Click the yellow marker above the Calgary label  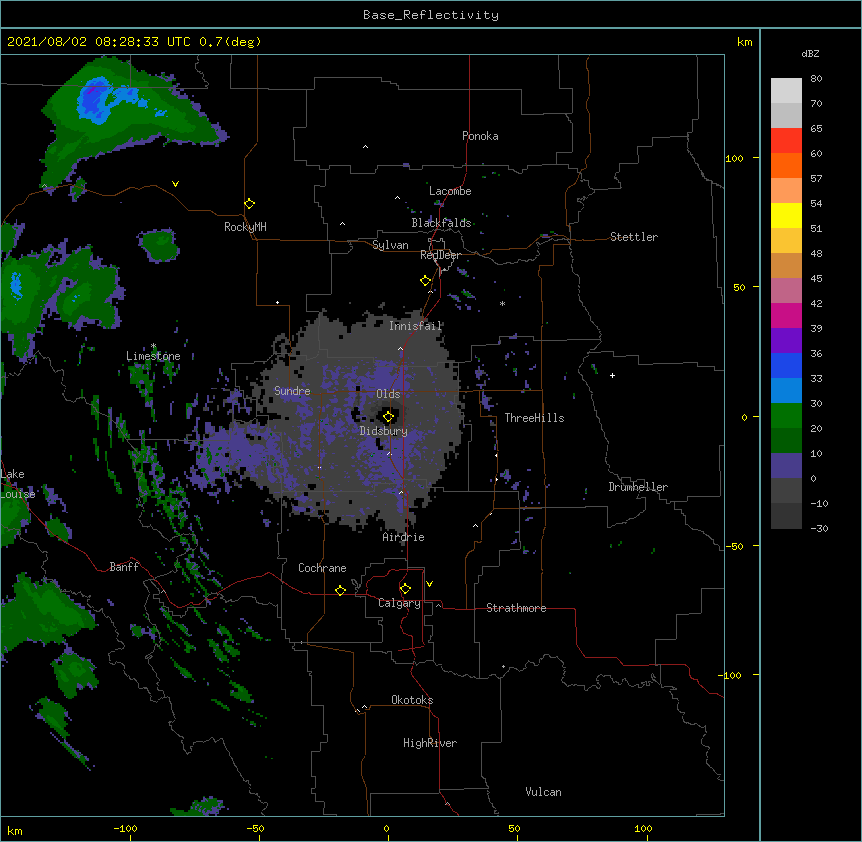(405, 589)
